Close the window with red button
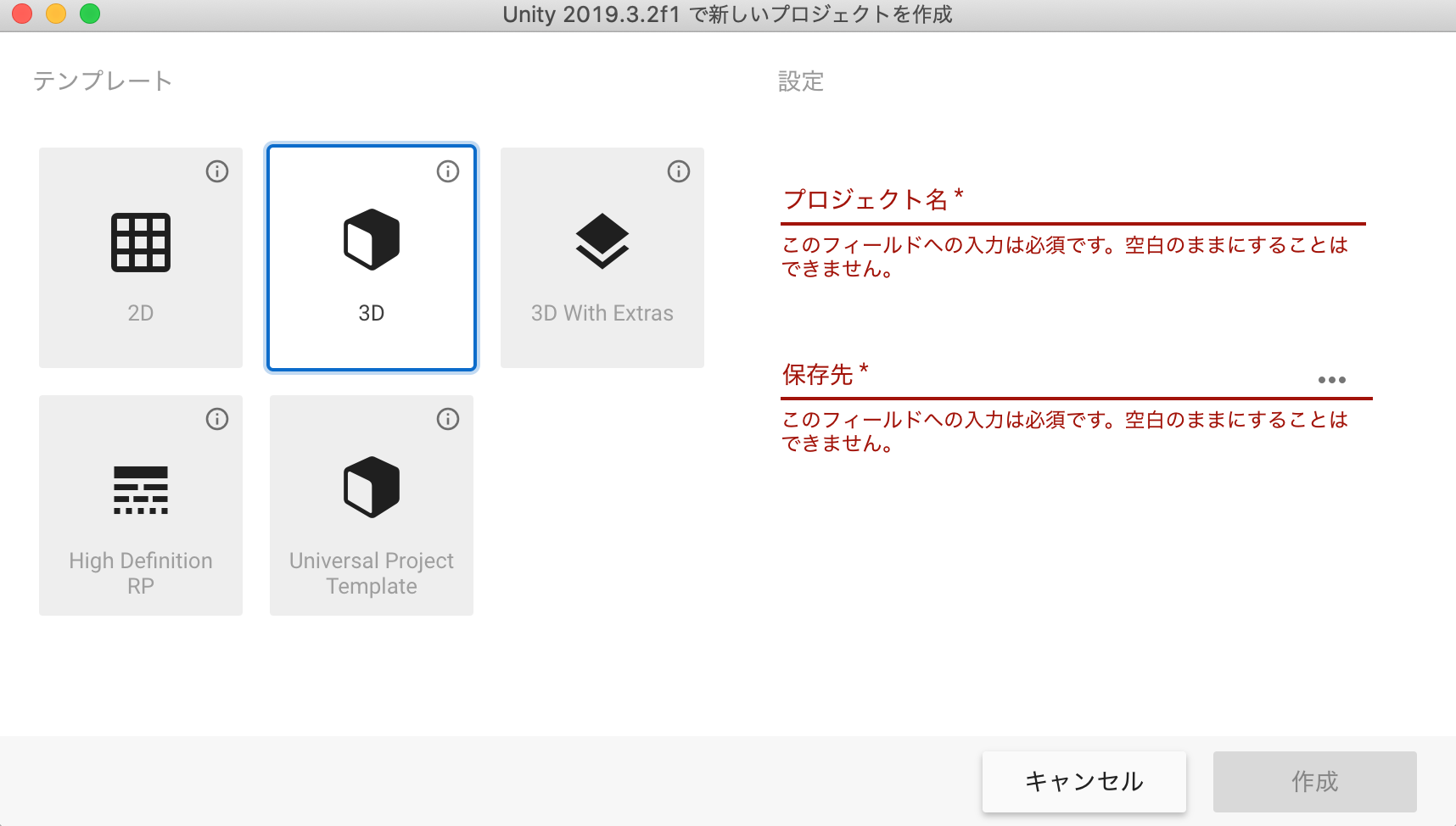Viewport: 1456px width, 826px height. tap(22, 14)
